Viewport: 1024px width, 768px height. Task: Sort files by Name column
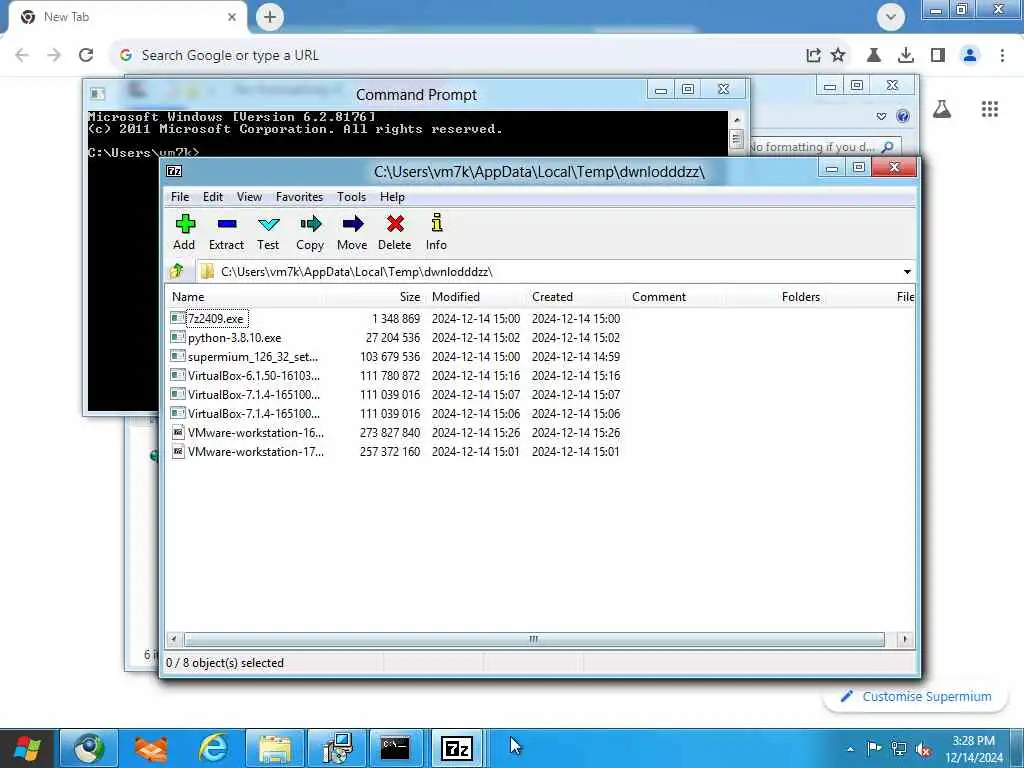(246, 296)
